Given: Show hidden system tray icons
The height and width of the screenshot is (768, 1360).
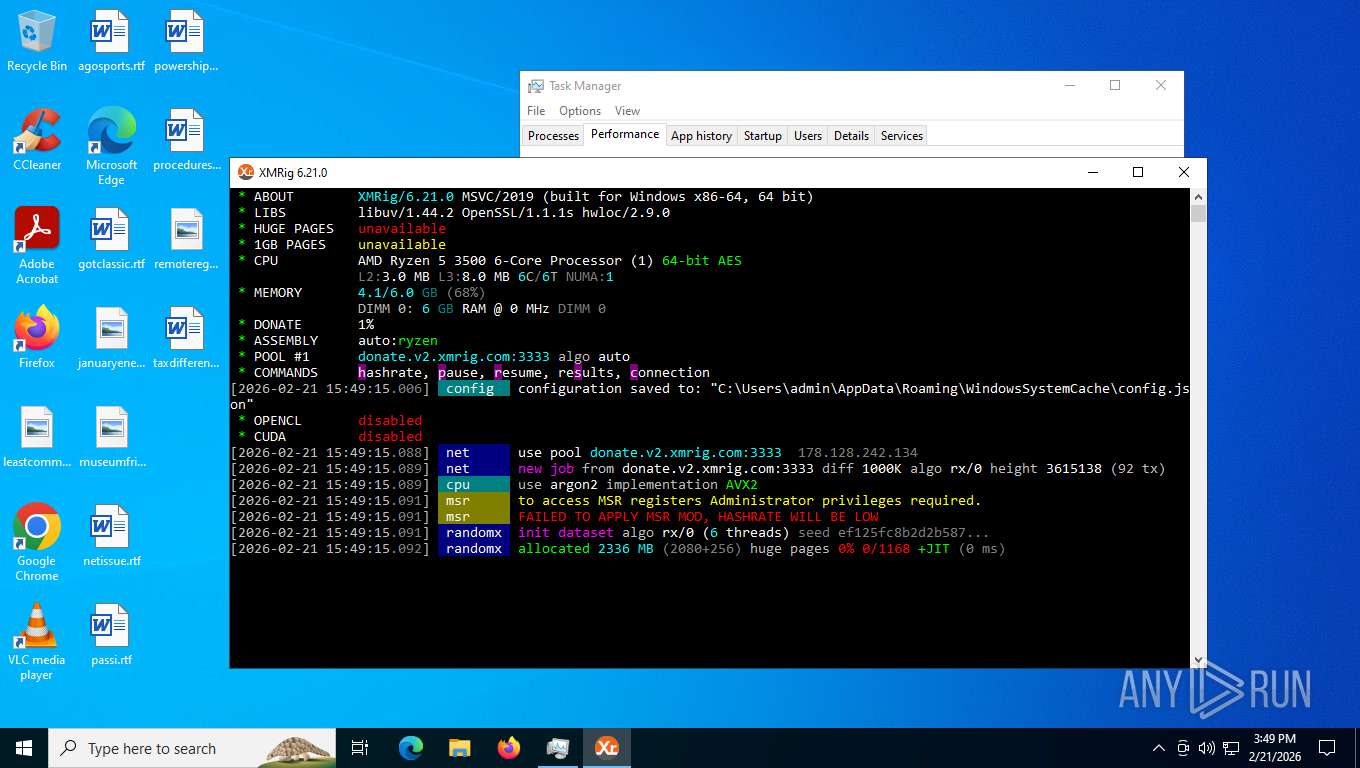Looking at the screenshot, I should 1159,748.
